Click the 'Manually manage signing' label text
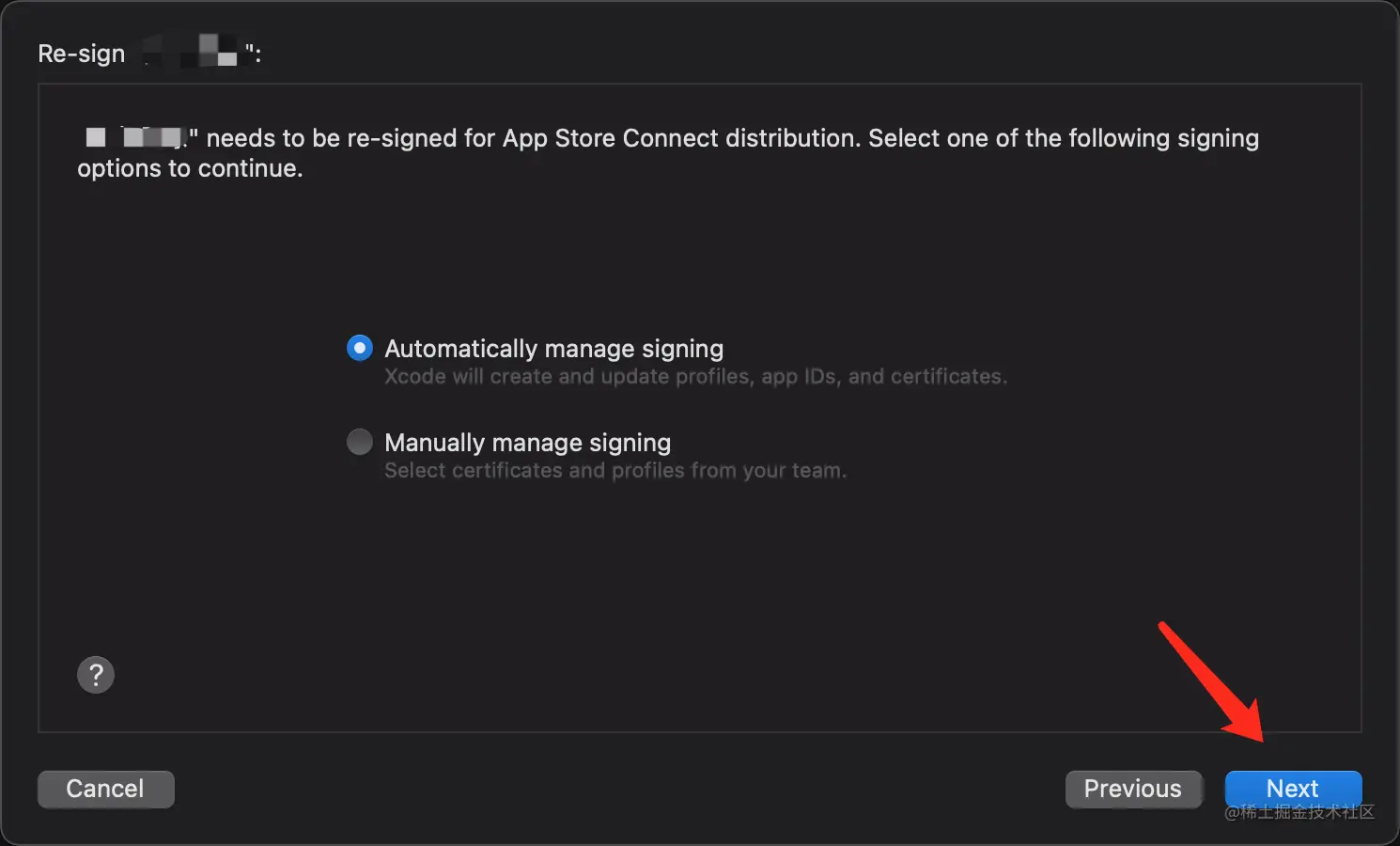Viewport: 1400px width, 846px height. pos(527,443)
